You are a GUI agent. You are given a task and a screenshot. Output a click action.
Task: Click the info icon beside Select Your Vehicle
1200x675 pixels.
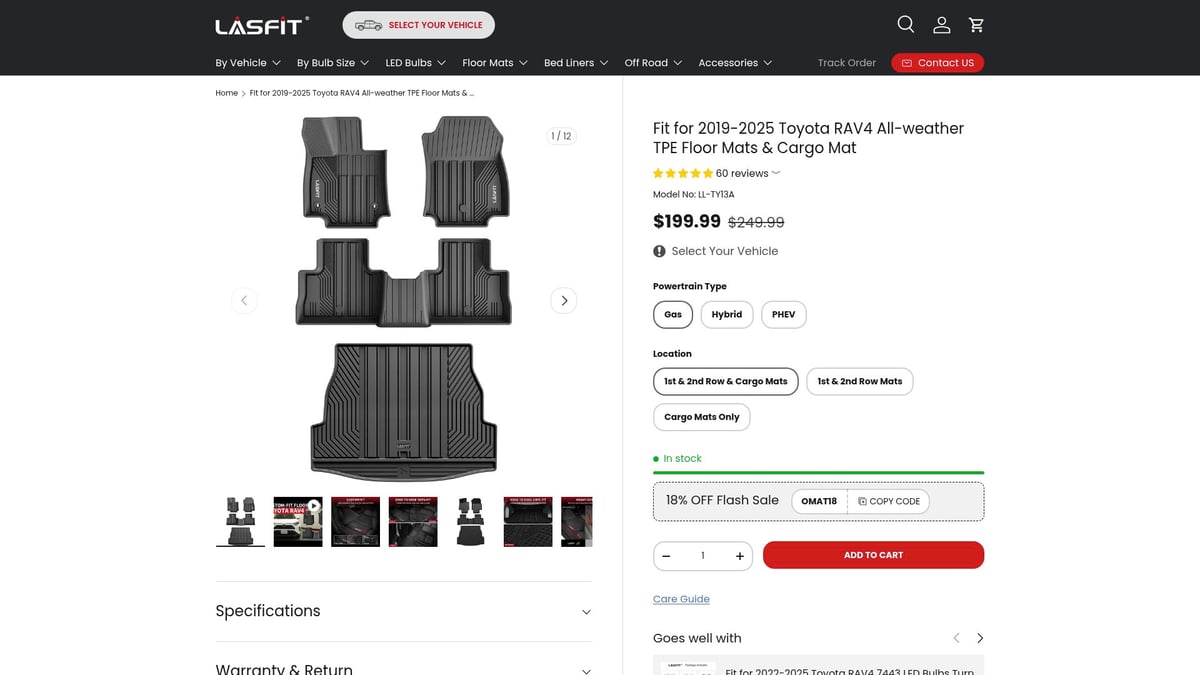pyautogui.click(x=656, y=251)
